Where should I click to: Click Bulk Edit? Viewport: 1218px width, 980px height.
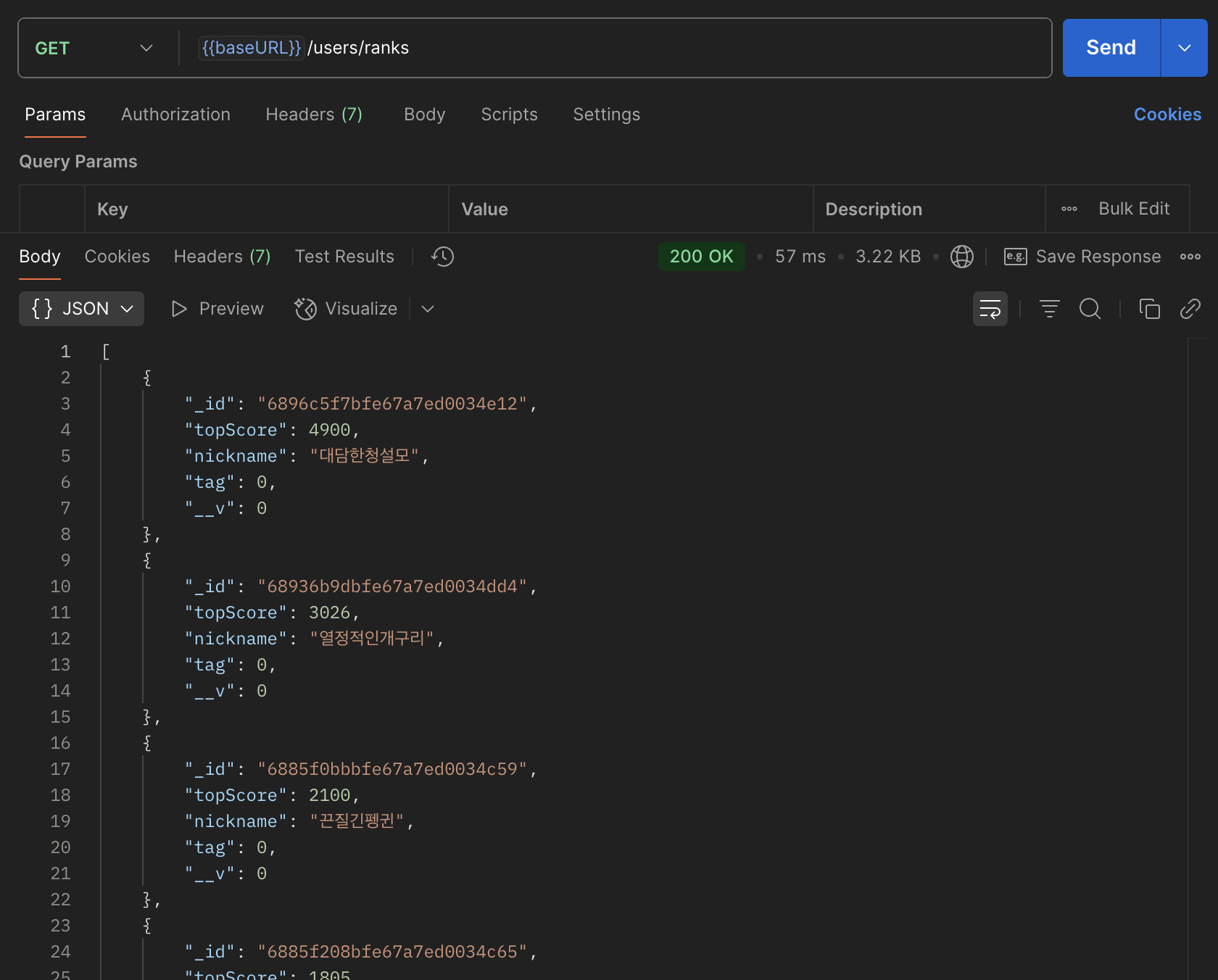point(1134,209)
